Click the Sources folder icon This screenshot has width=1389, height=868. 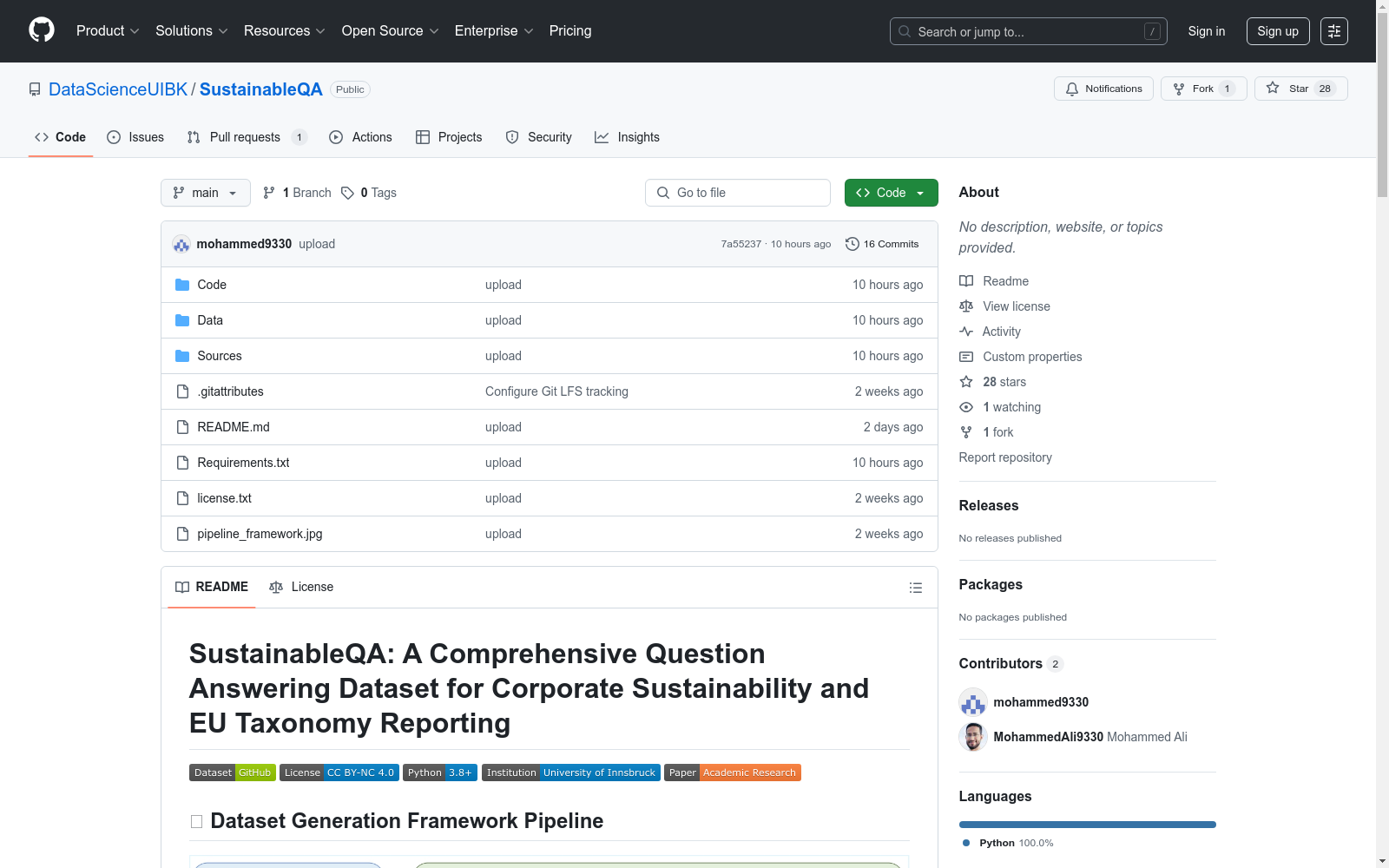pos(182,356)
